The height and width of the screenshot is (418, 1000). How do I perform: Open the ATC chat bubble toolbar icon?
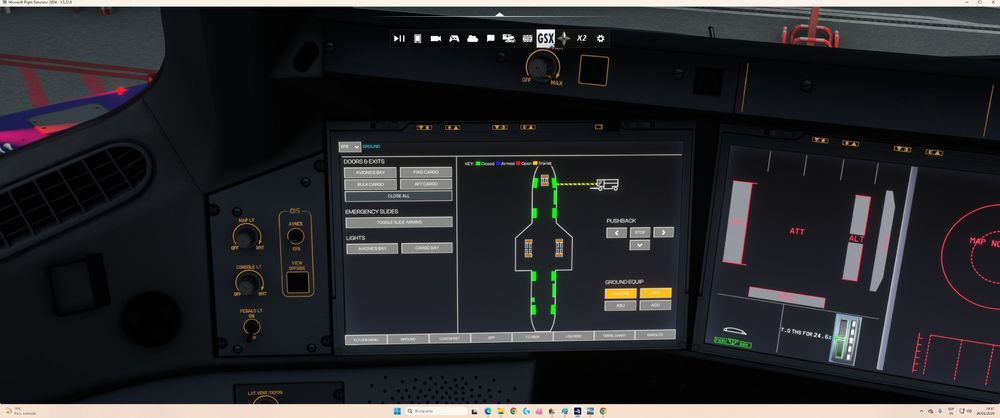[490, 38]
